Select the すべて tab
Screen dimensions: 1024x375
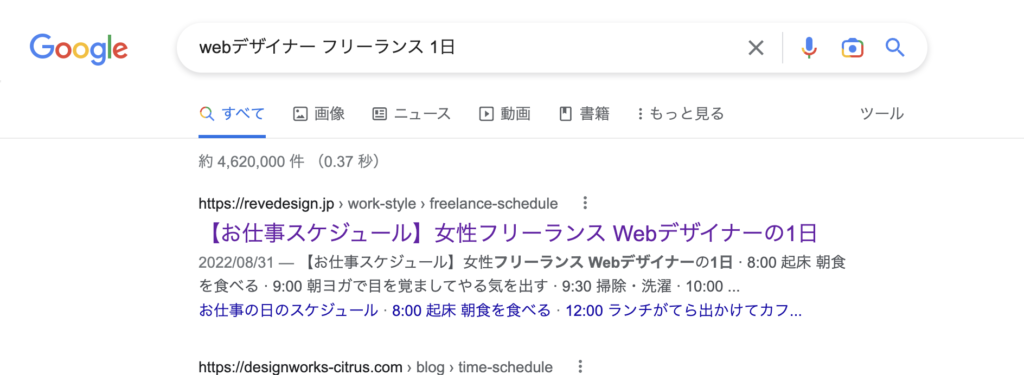tap(232, 114)
